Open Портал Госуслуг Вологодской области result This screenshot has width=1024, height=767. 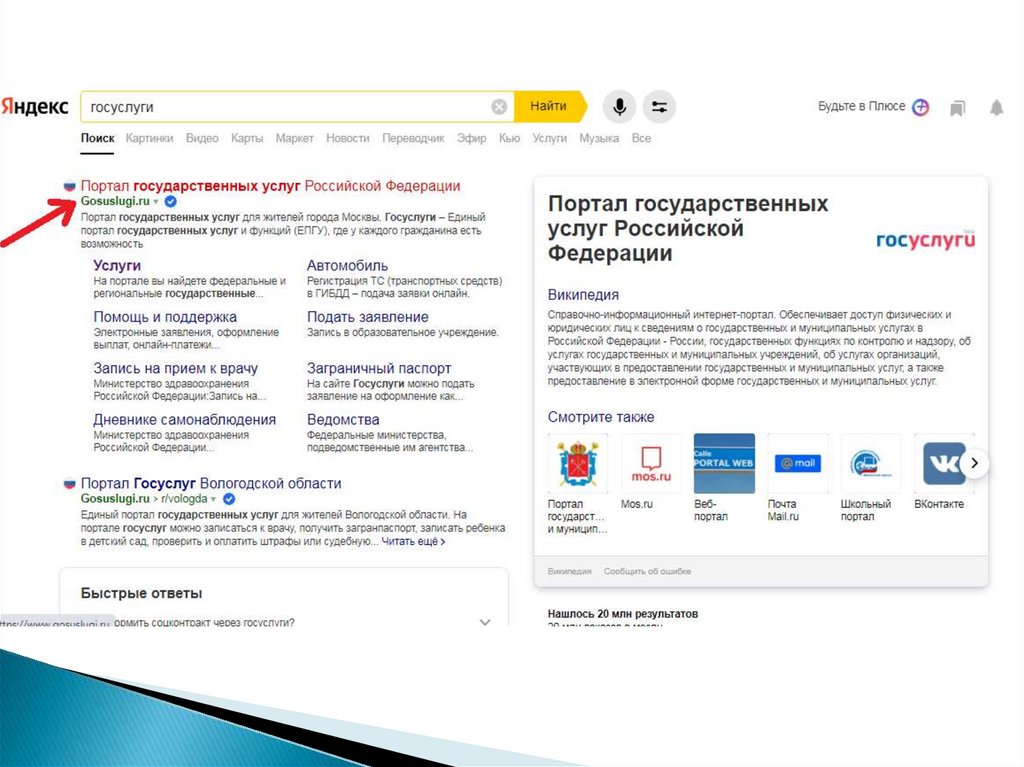pyautogui.click(x=211, y=483)
